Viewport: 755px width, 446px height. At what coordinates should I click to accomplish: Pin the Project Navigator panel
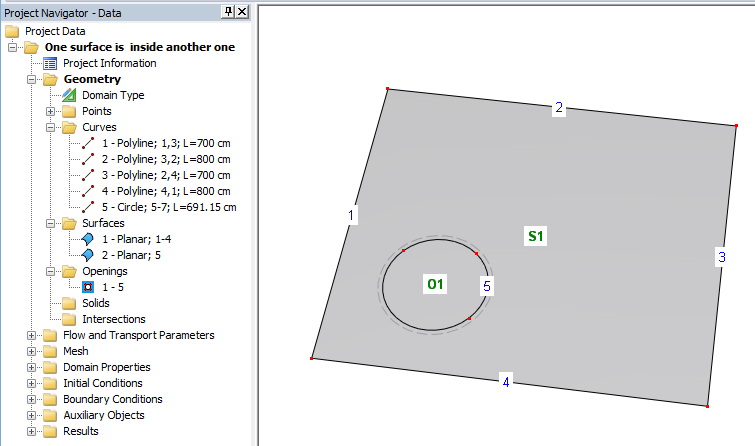pos(228,12)
